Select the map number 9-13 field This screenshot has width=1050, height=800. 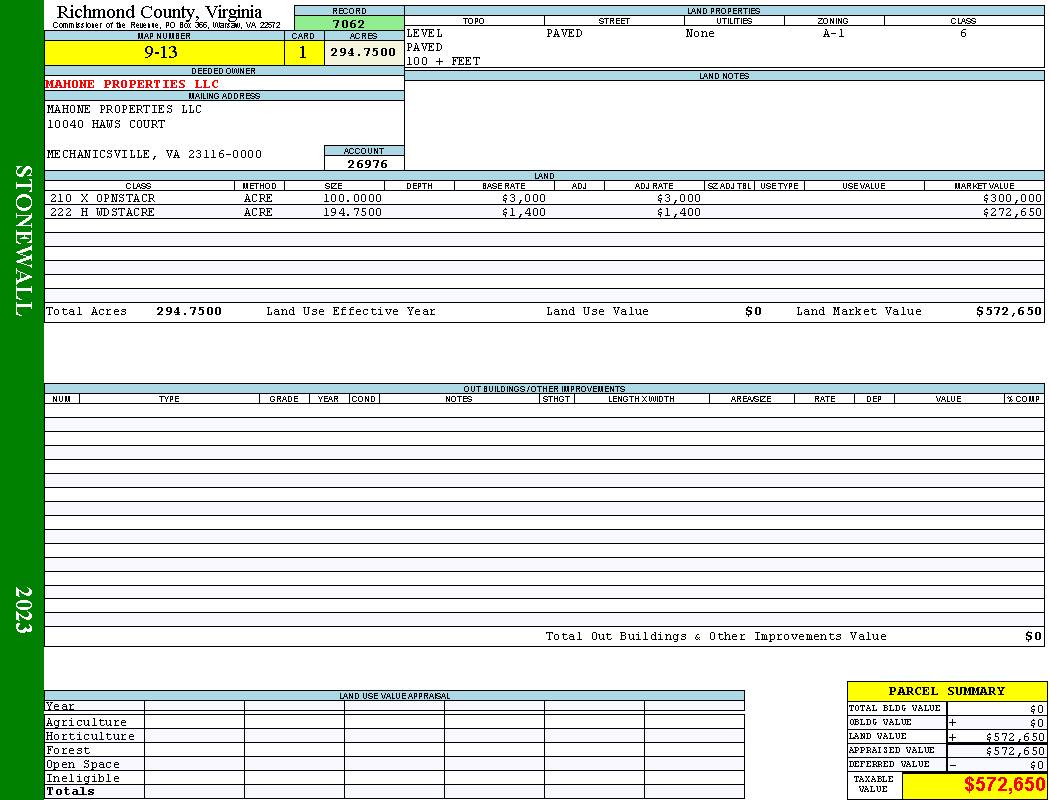click(x=164, y=53)
